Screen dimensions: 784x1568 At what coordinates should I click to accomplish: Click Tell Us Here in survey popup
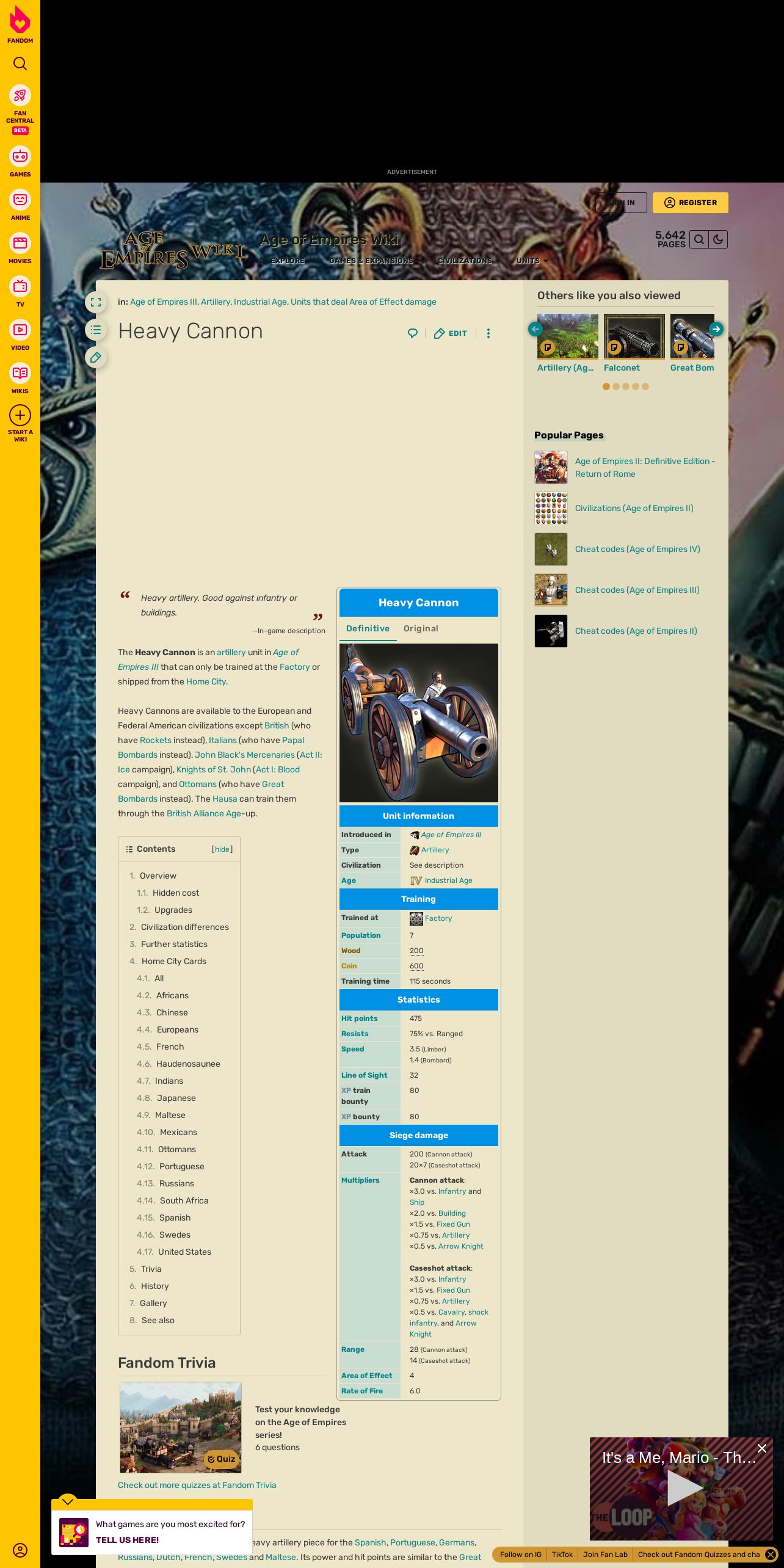tap(127, 1540)
